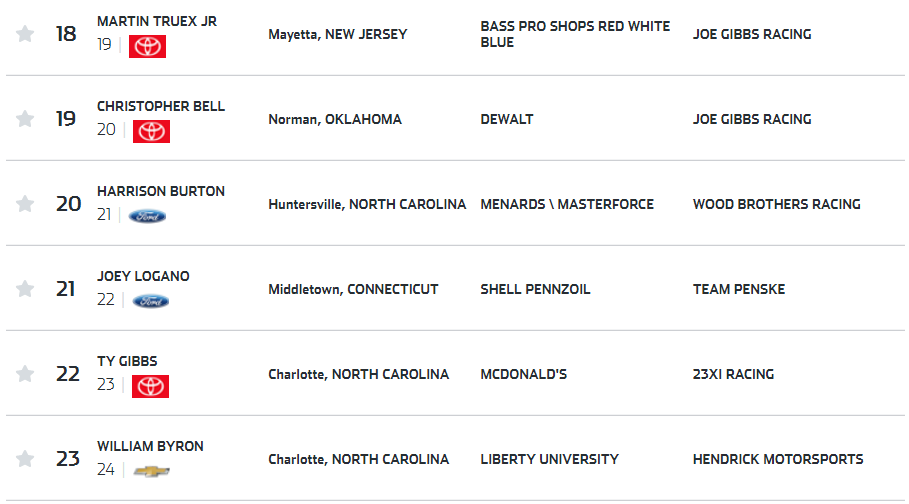This screenshot has width=909, height=504.
Task: Click Toyota logo under Martin Truex Jr
Action: [147, 46]
